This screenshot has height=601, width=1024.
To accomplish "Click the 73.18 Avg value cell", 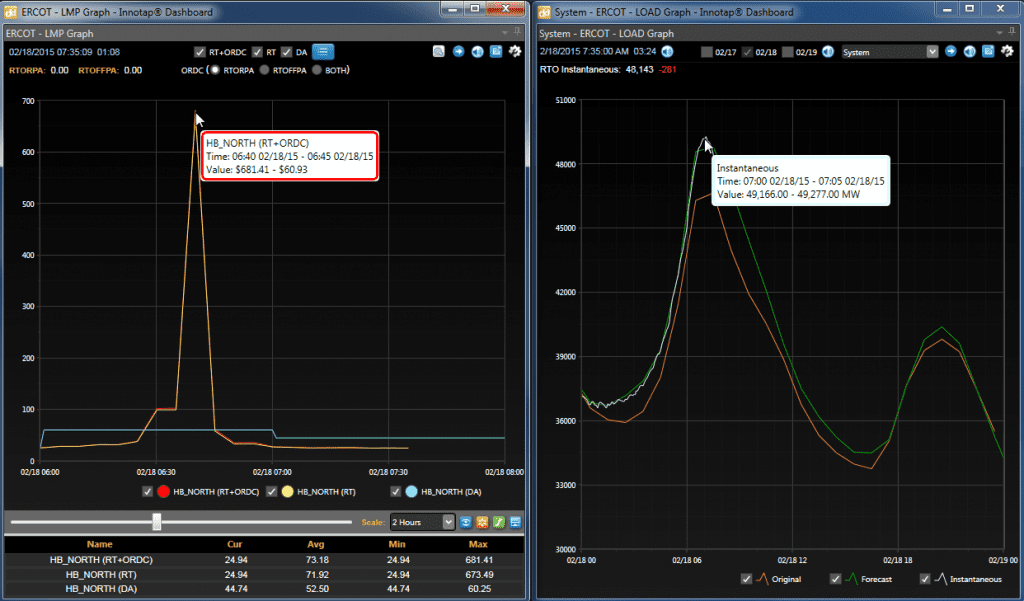I will point(317,560).
